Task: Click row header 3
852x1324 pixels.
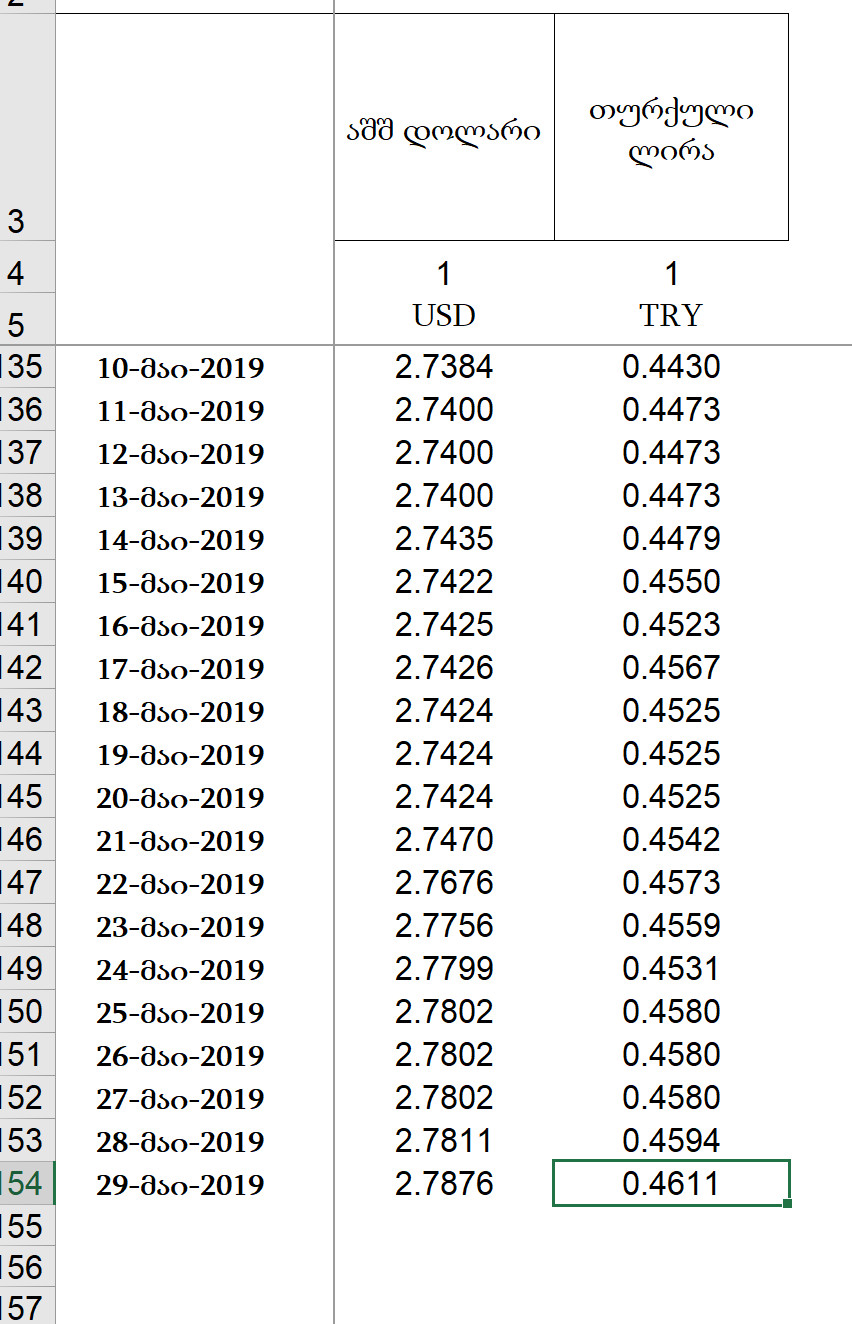Action: click(x=26, y=128)
